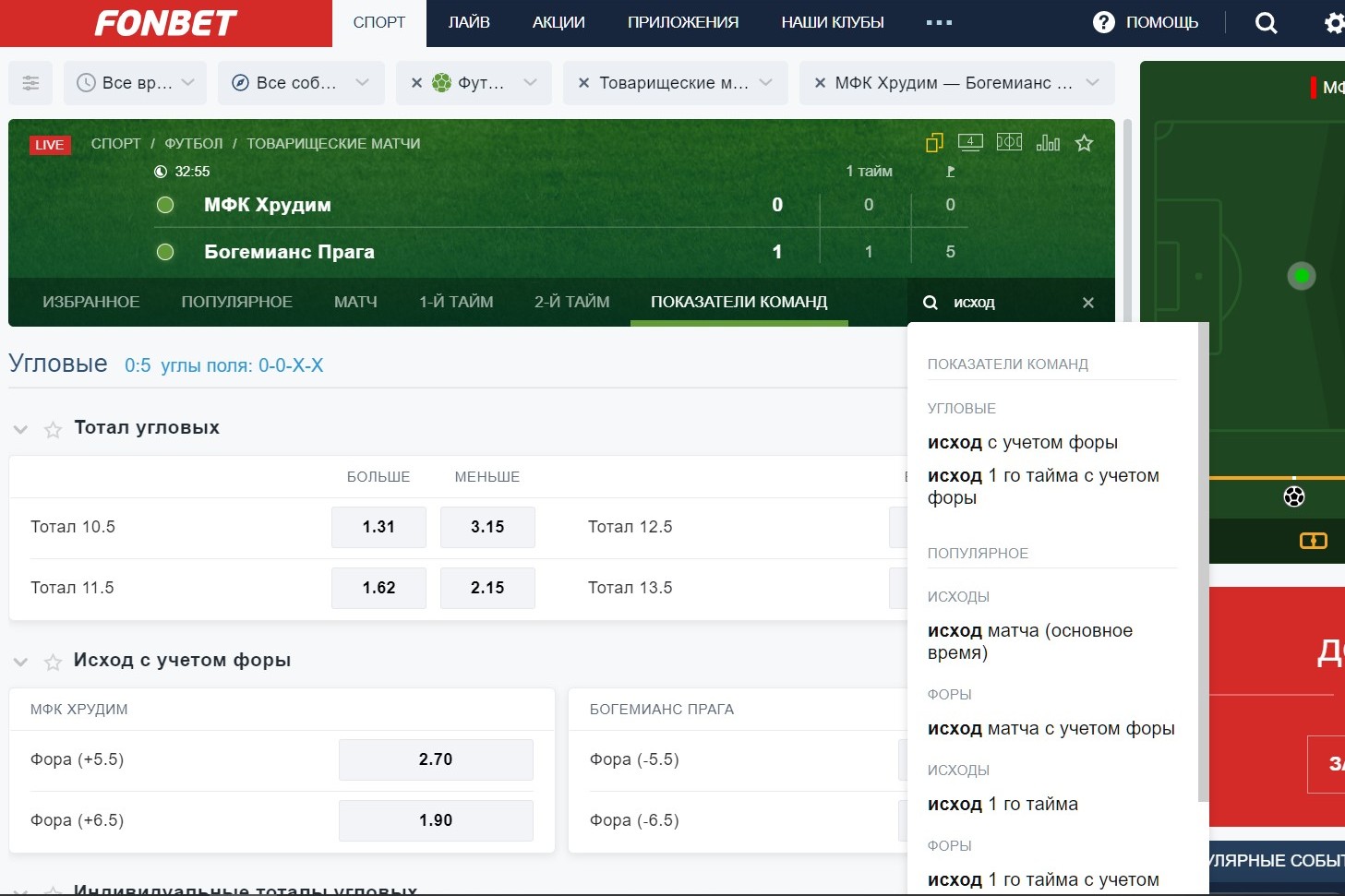Screen dimensions: 1345x896
Task: Switch to the Избранное tab
Action: [x=90, y=302]
